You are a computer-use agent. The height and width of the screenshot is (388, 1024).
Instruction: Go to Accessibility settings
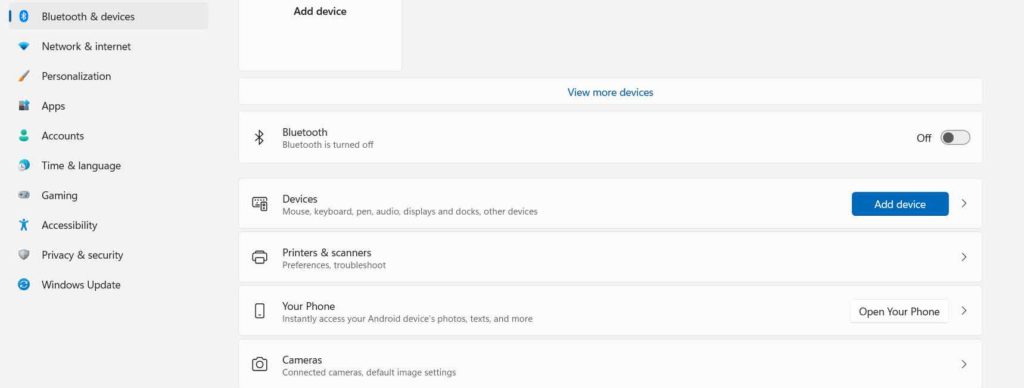pos(108,225)
